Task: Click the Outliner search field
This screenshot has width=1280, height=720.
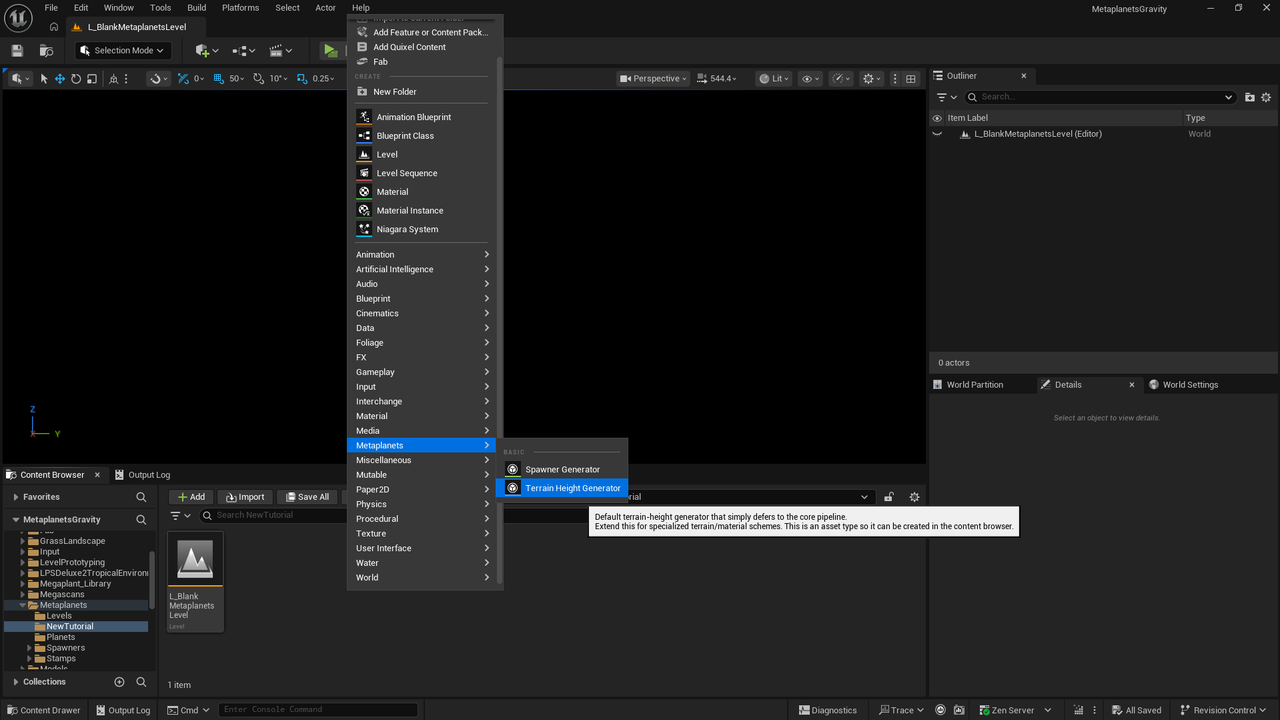Action: [x=1100, y=97]
